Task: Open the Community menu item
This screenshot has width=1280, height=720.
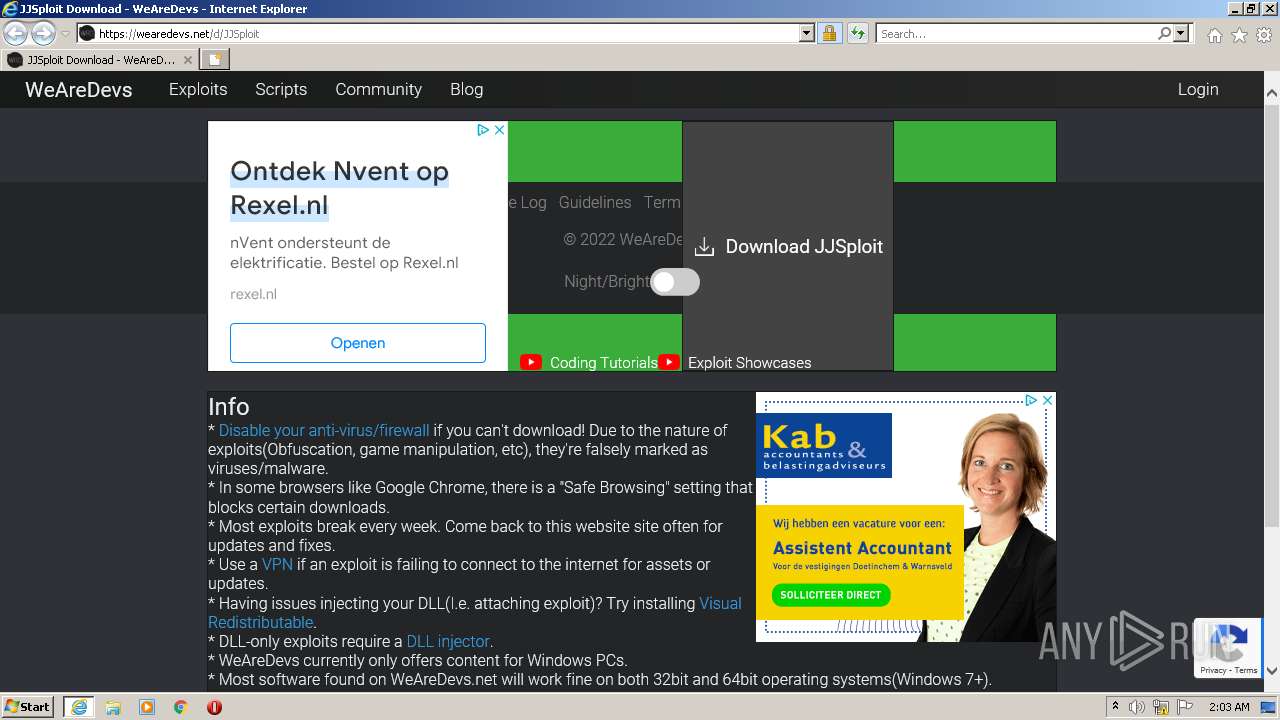Action: click(x=378, y=89)
